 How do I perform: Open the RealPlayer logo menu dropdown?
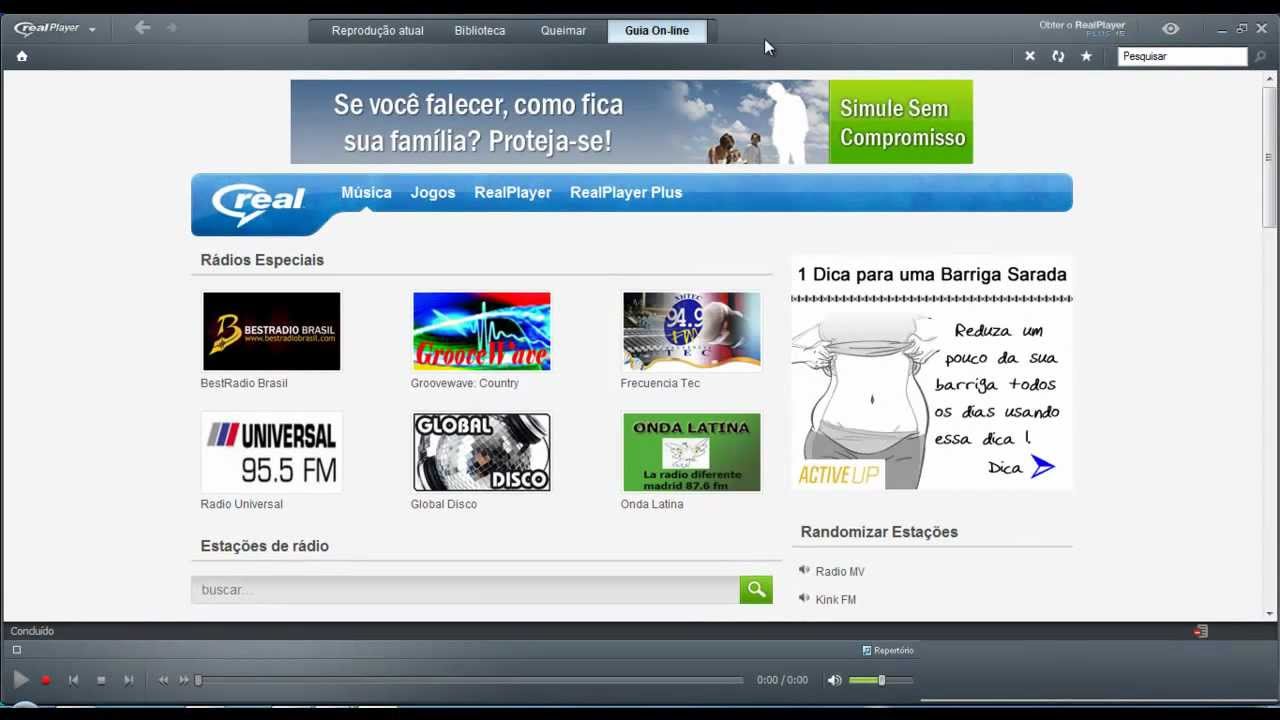(x=55, y=29)
